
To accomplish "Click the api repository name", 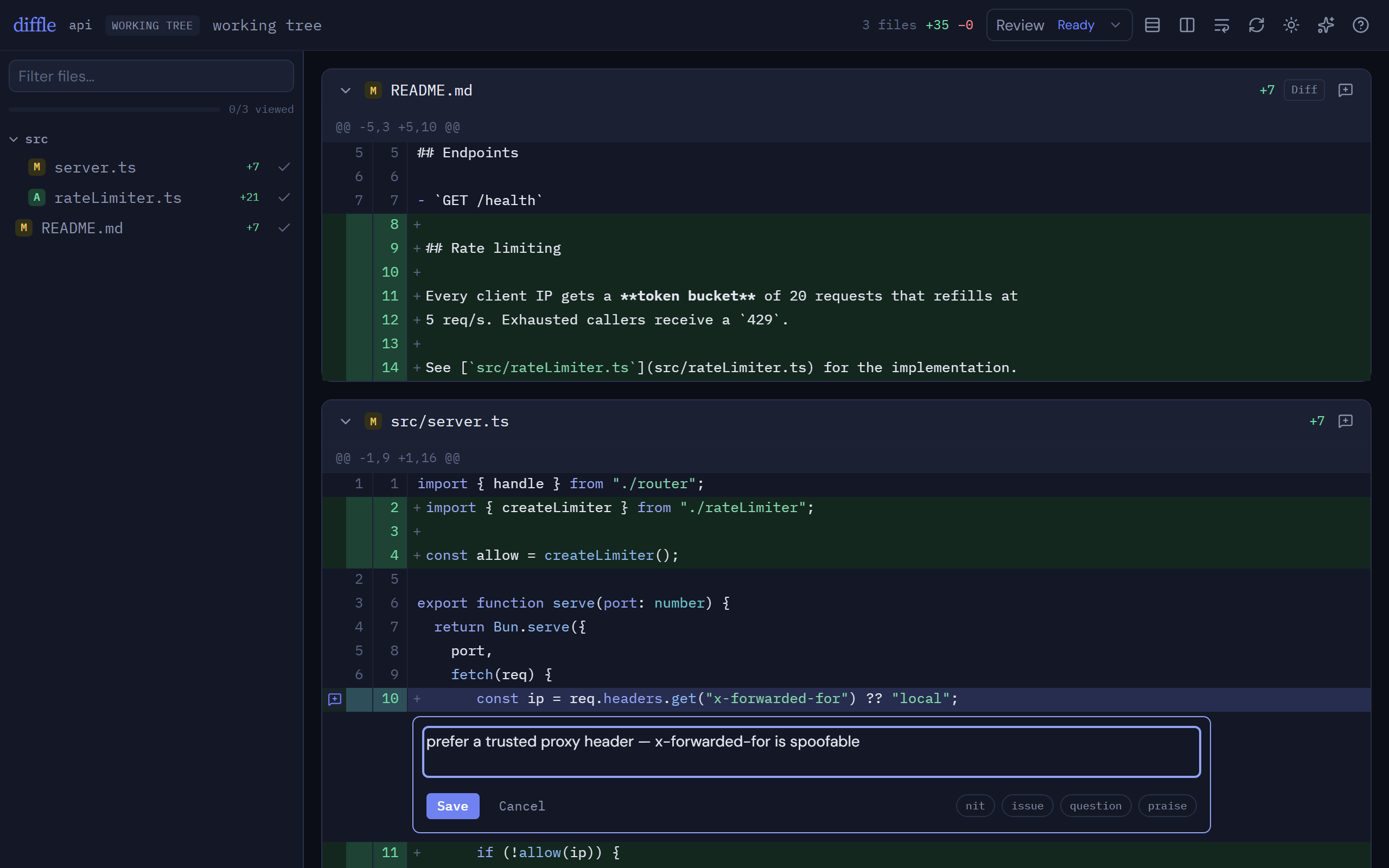I will click(80, 25).
